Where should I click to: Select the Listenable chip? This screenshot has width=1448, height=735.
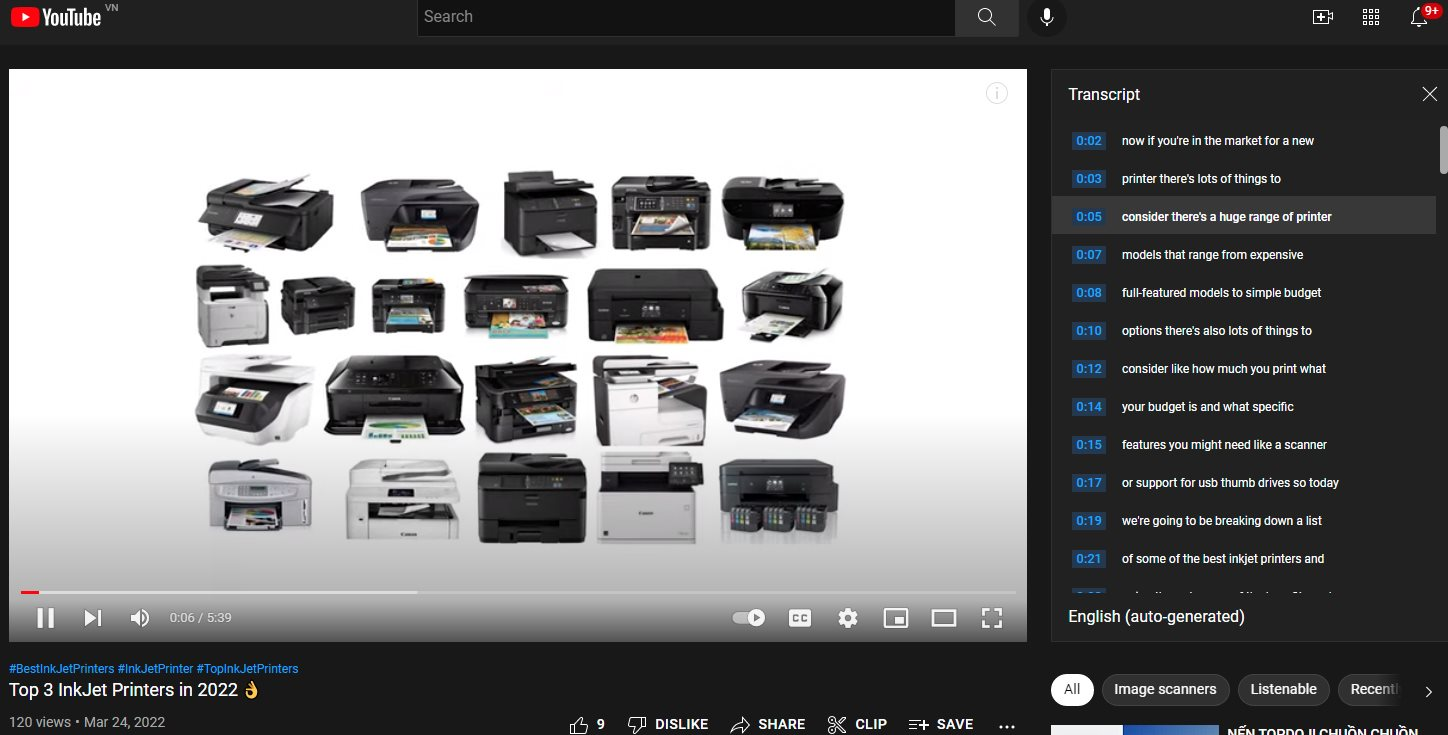1283,689
